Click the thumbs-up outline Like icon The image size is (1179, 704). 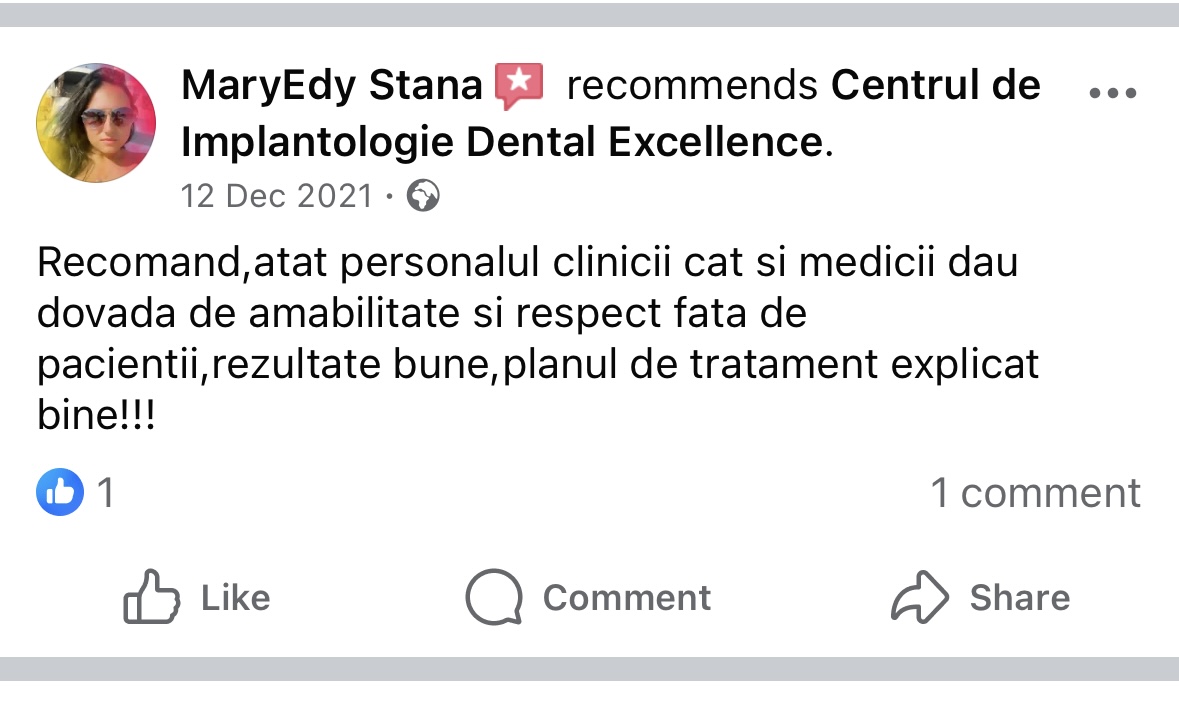click(x=151, y=596)
